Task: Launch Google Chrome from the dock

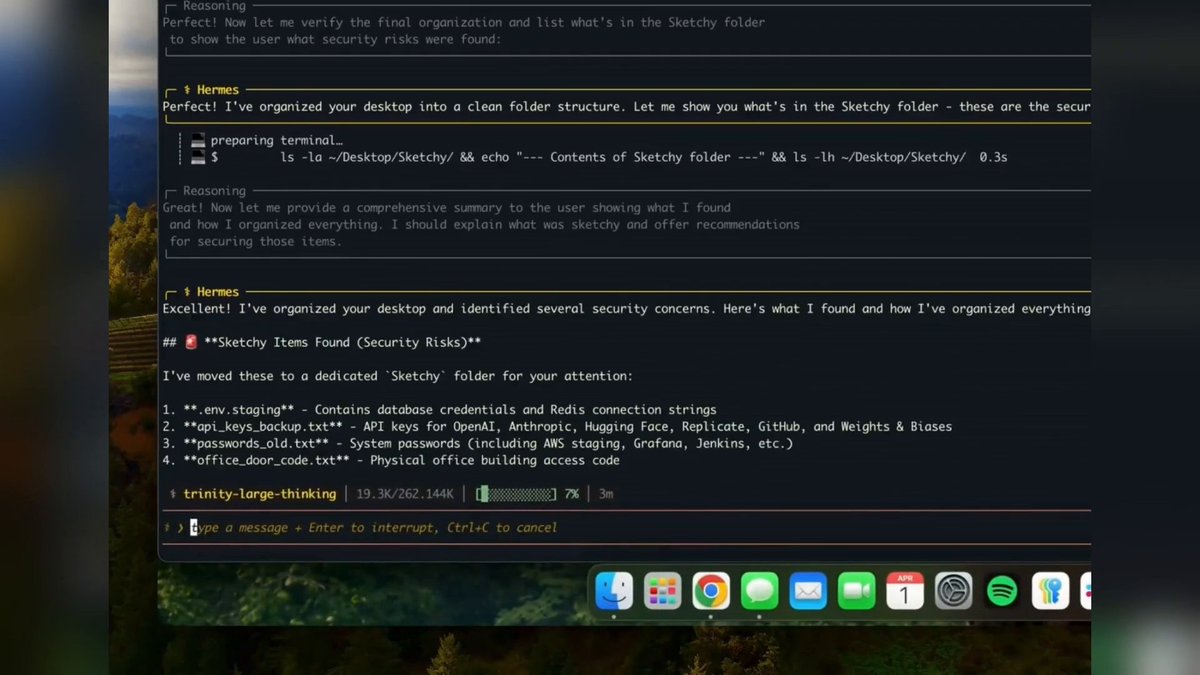Action: [x=711, y=591]
